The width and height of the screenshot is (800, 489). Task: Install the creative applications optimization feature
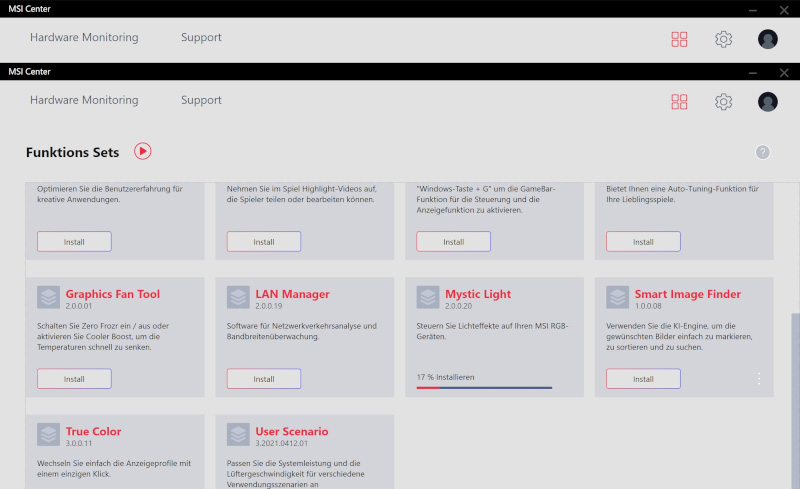[74, 241]
